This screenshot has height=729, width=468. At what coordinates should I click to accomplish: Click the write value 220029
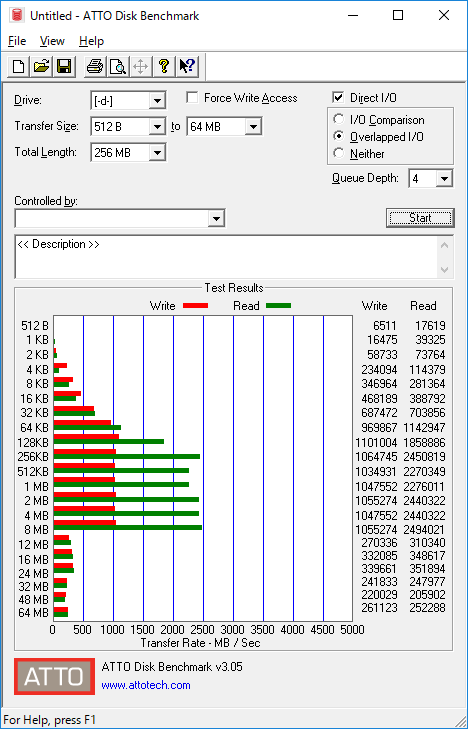[x=379, y=595]
